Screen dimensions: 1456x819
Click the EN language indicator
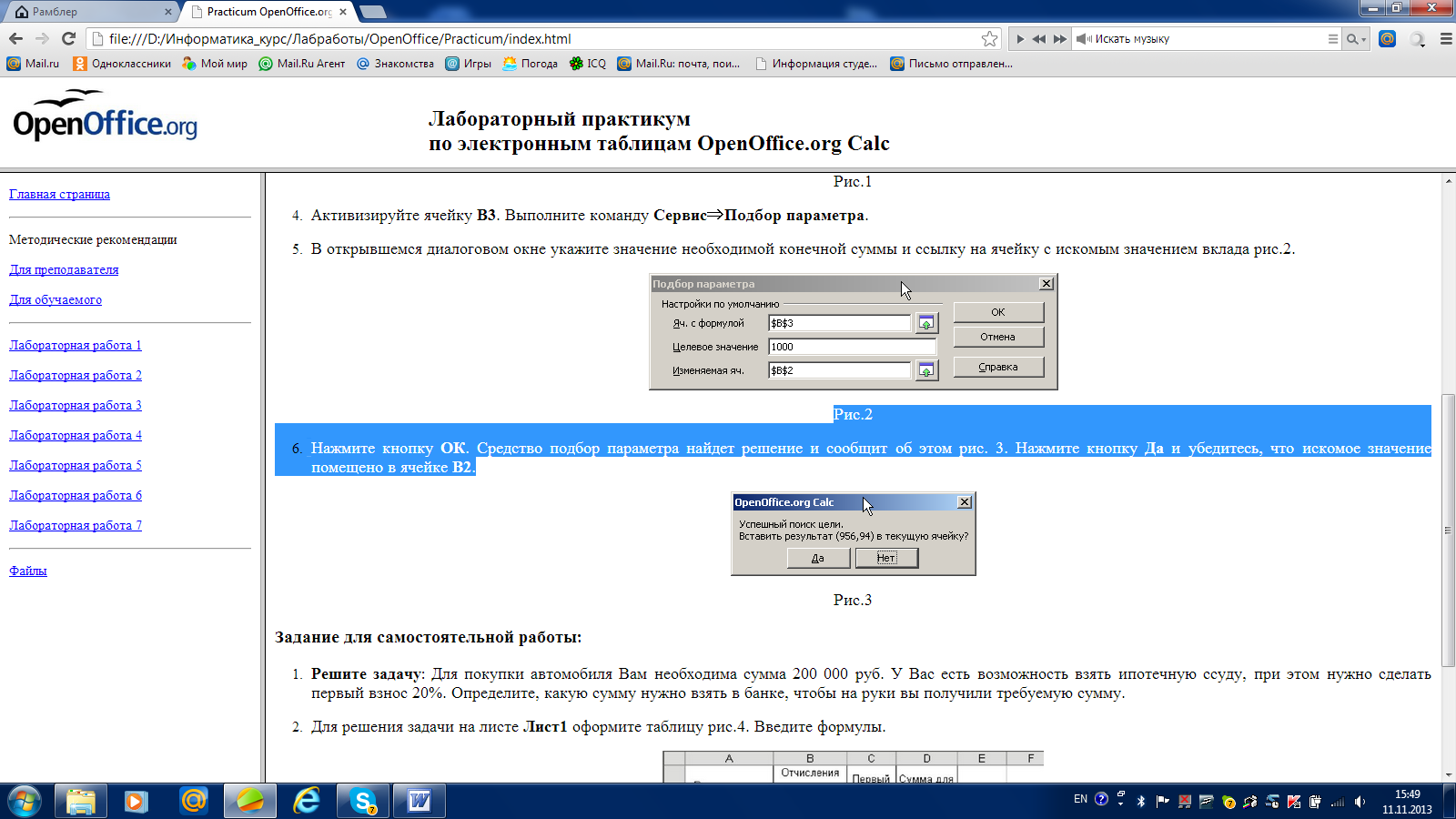point(1080,799)
